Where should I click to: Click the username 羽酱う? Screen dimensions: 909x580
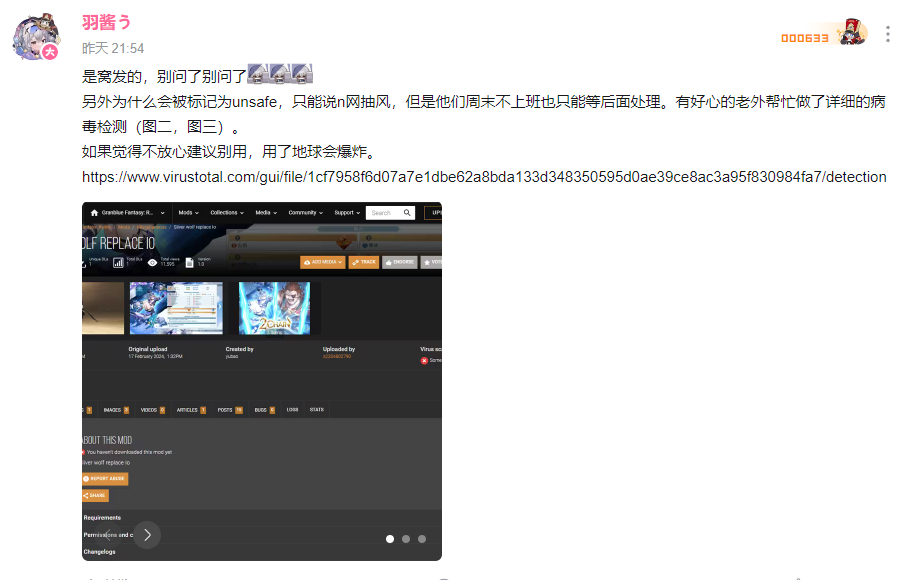click(107, 22)
